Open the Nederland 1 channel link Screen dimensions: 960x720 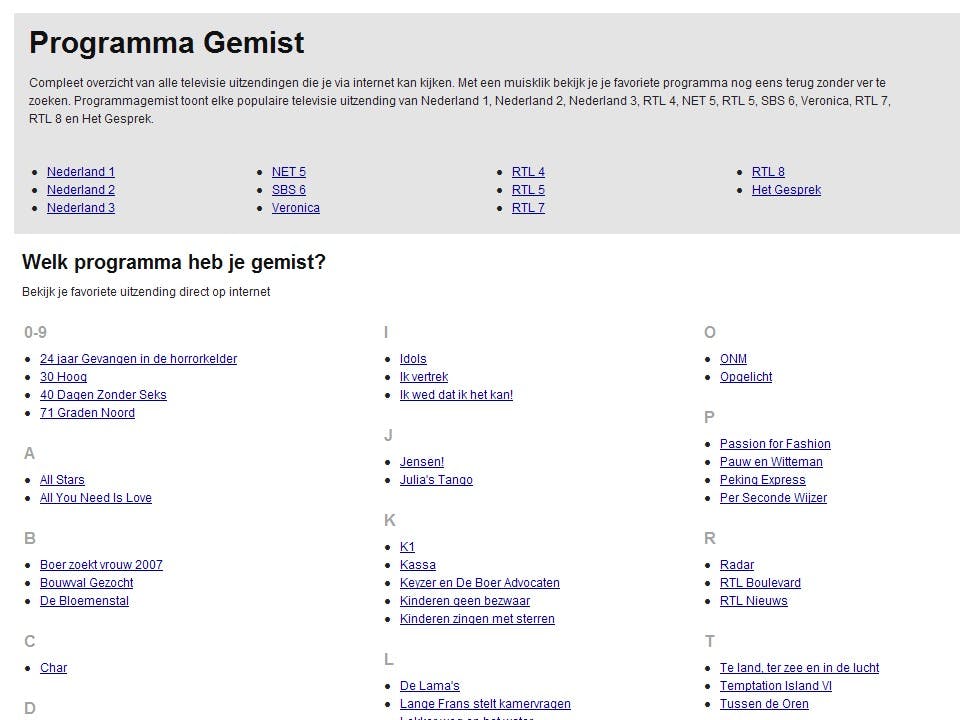[x=80, y=172]
